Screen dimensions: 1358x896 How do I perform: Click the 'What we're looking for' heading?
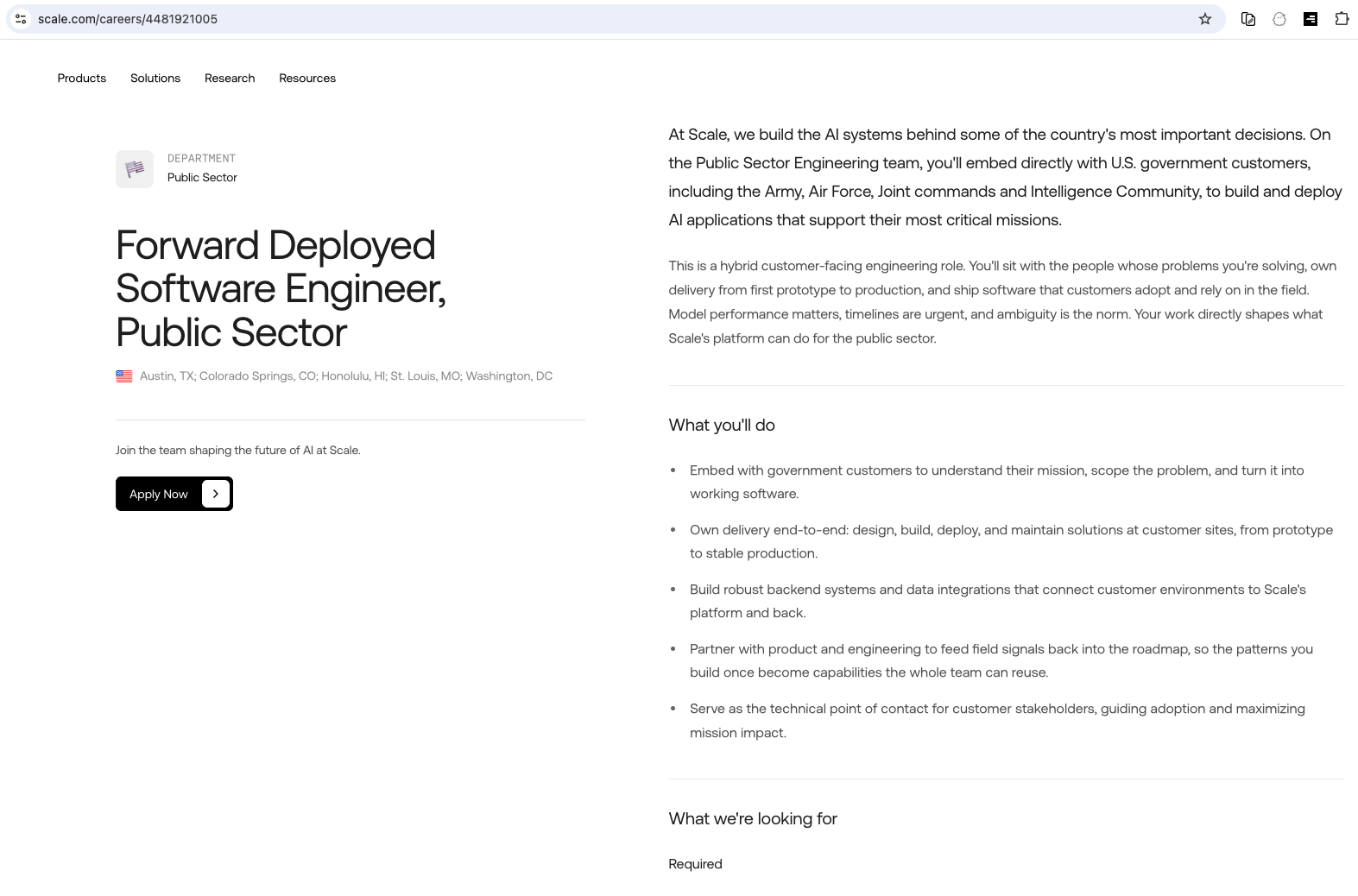[753, 819]
